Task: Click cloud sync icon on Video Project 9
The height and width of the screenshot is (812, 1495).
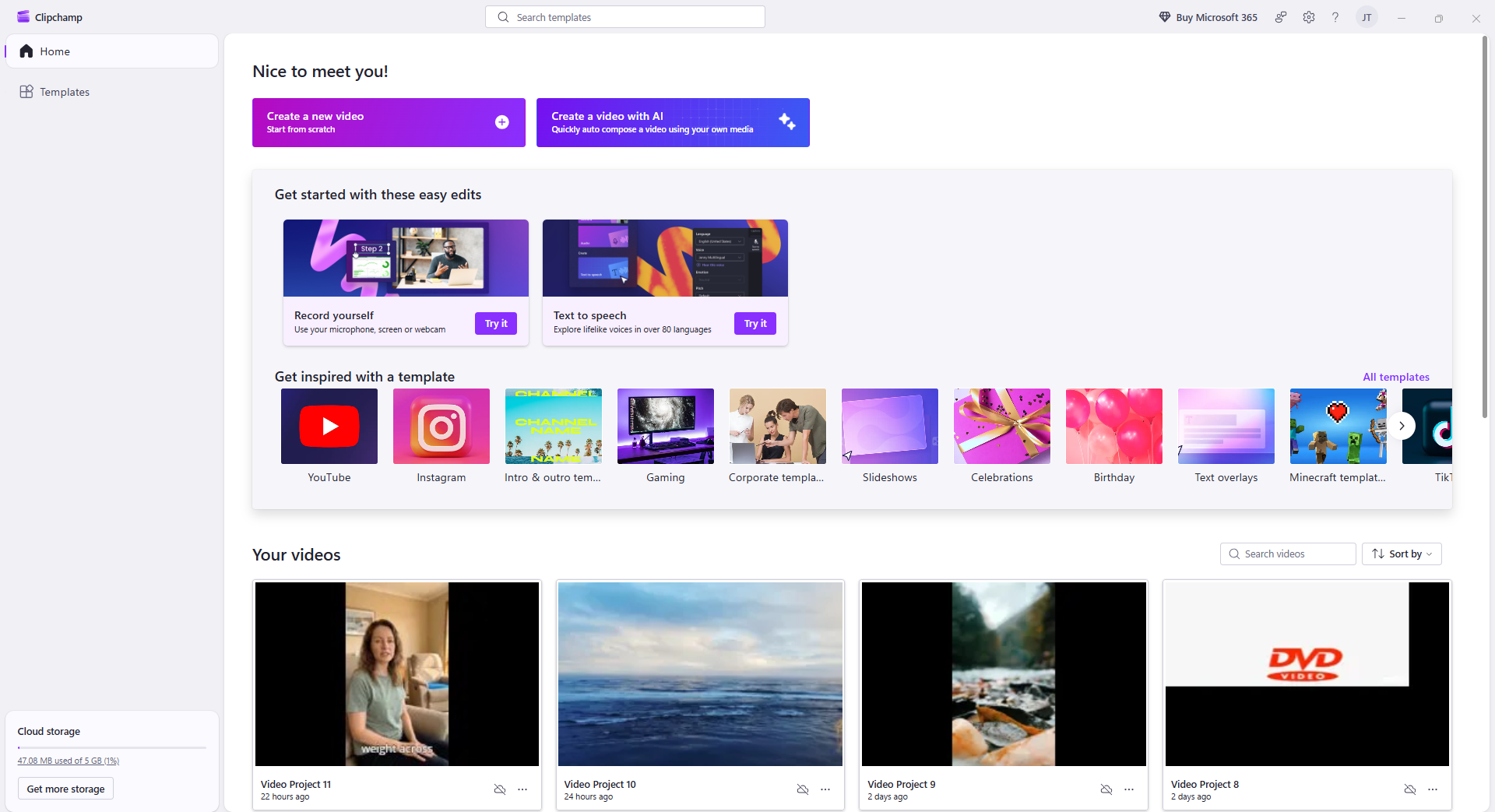Action: click(x=1106, y=789)
